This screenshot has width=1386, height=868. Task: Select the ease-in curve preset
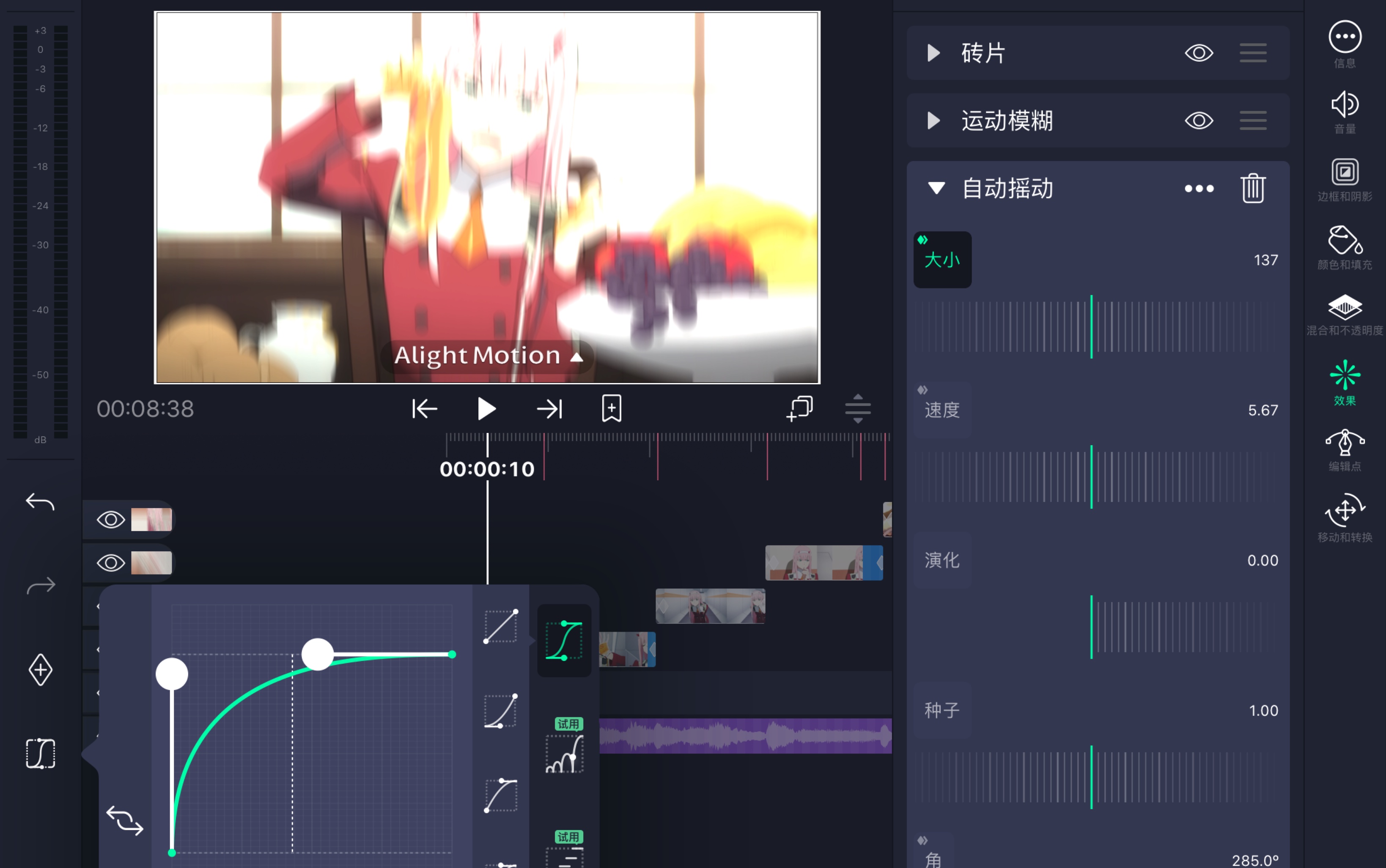(501, 711)
